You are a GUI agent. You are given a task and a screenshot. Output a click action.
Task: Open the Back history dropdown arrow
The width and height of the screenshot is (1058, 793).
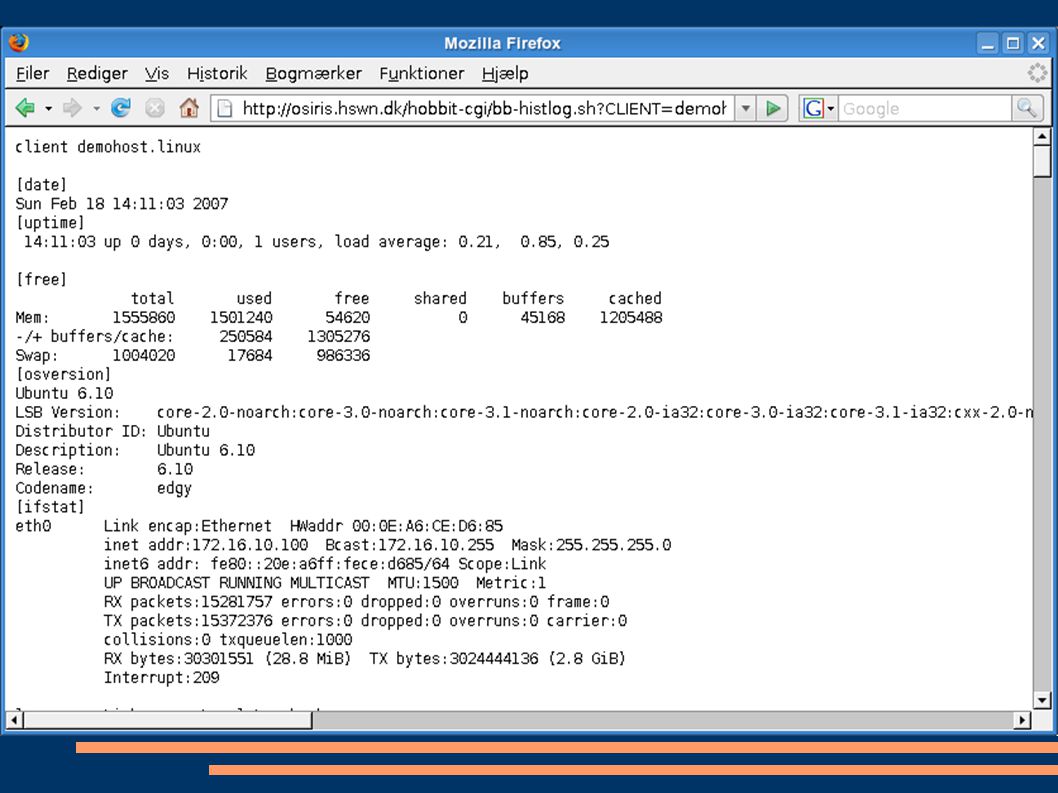click(x=49, y=109)
